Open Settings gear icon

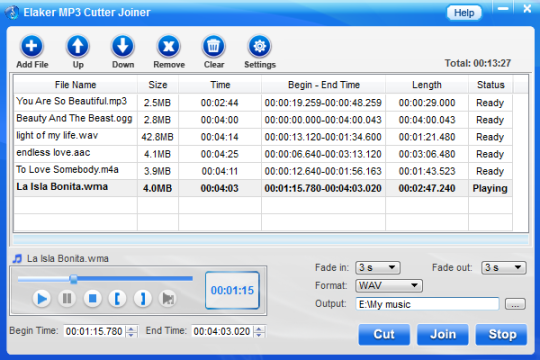260,46
